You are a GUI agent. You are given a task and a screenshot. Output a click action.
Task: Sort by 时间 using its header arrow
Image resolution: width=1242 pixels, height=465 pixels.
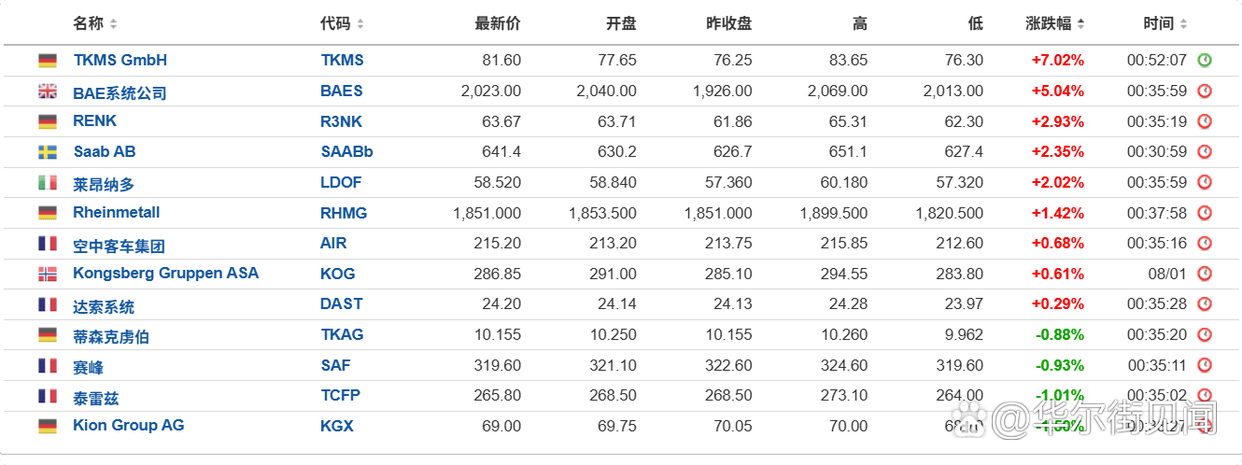1183,24
